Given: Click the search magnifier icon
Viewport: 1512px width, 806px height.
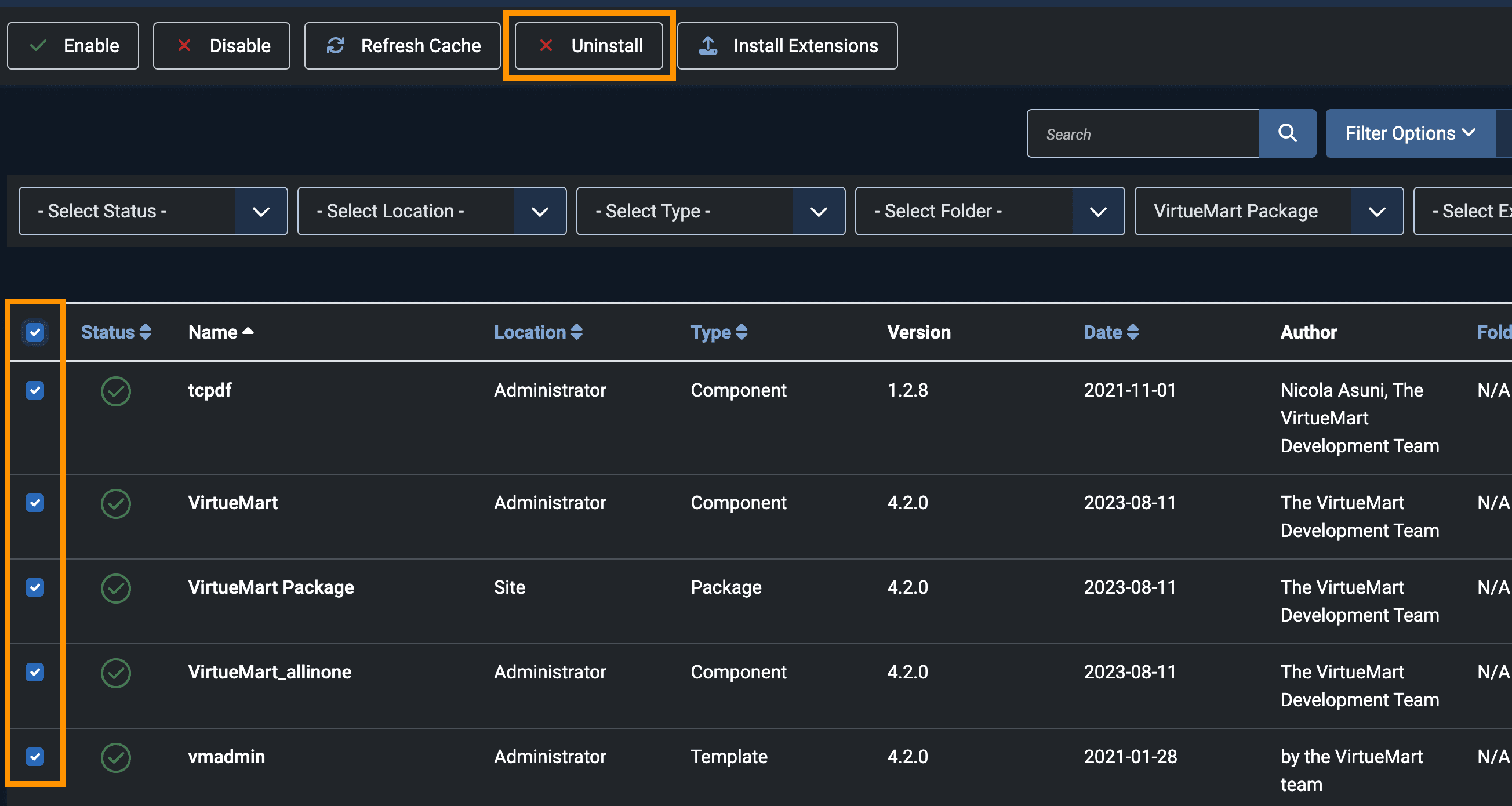Looking at the screenshot, I should (x=1287, y=133).
